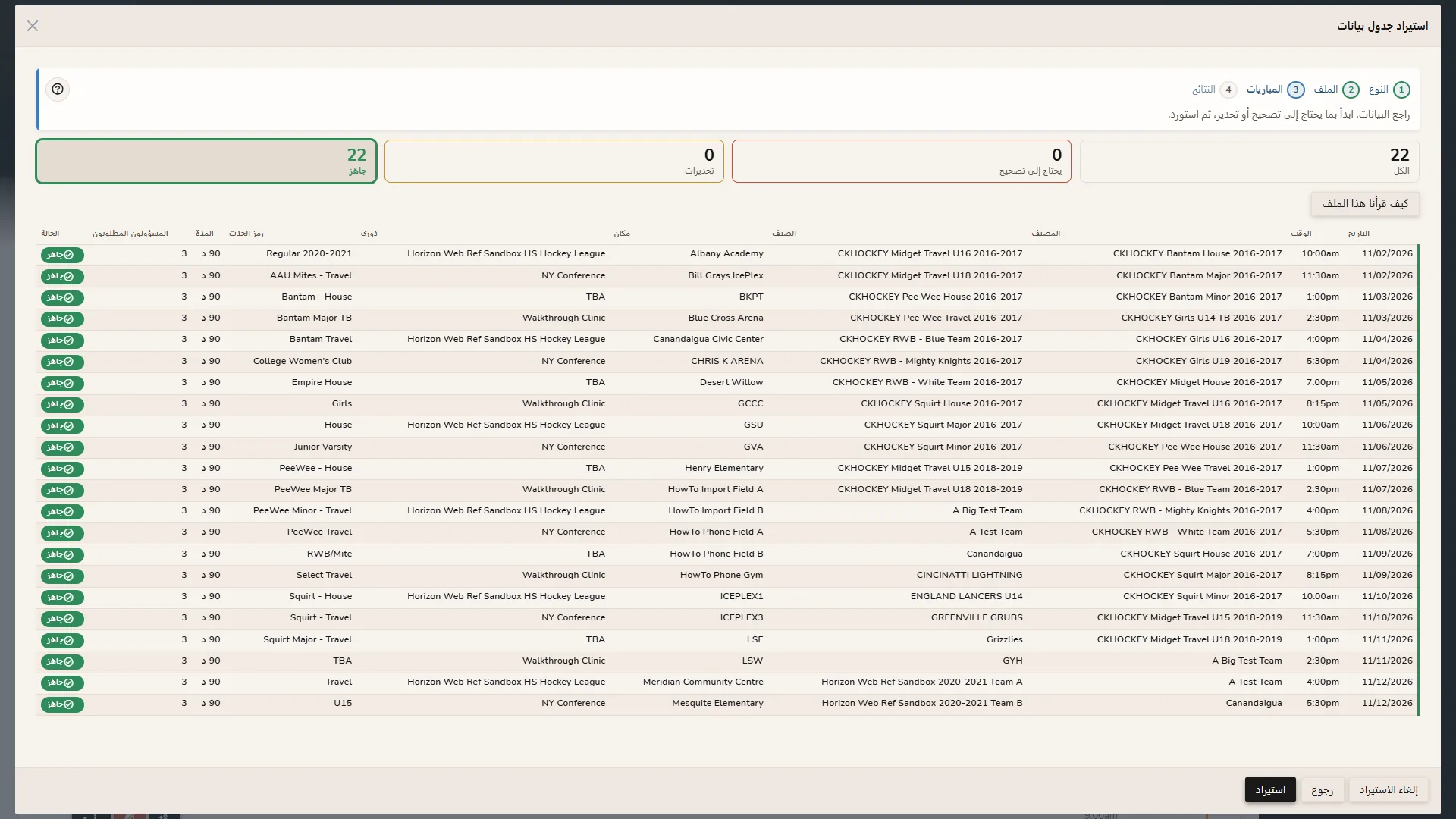Select the GREENVILLE GRUBS cell

click(977, 617)
